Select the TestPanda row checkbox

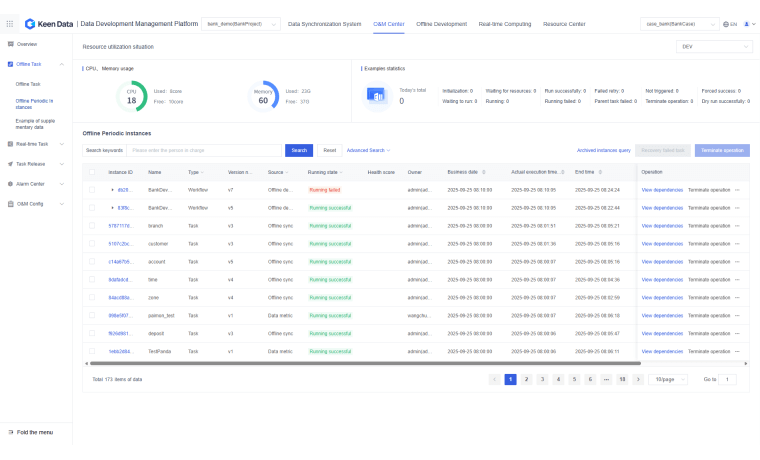[92, 351]
